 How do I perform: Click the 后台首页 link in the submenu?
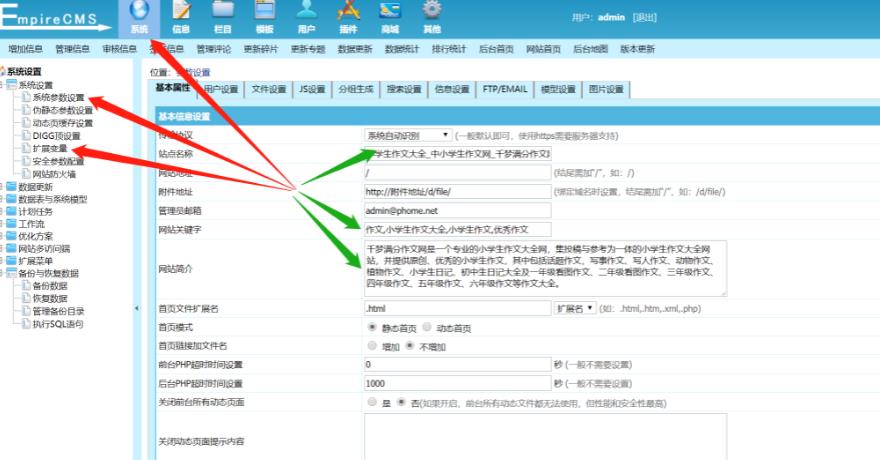(495, 48)
